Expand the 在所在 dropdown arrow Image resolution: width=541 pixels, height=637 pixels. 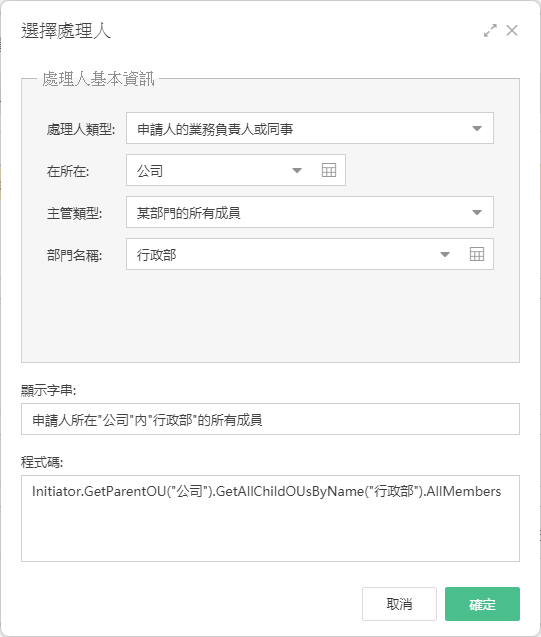297,170
